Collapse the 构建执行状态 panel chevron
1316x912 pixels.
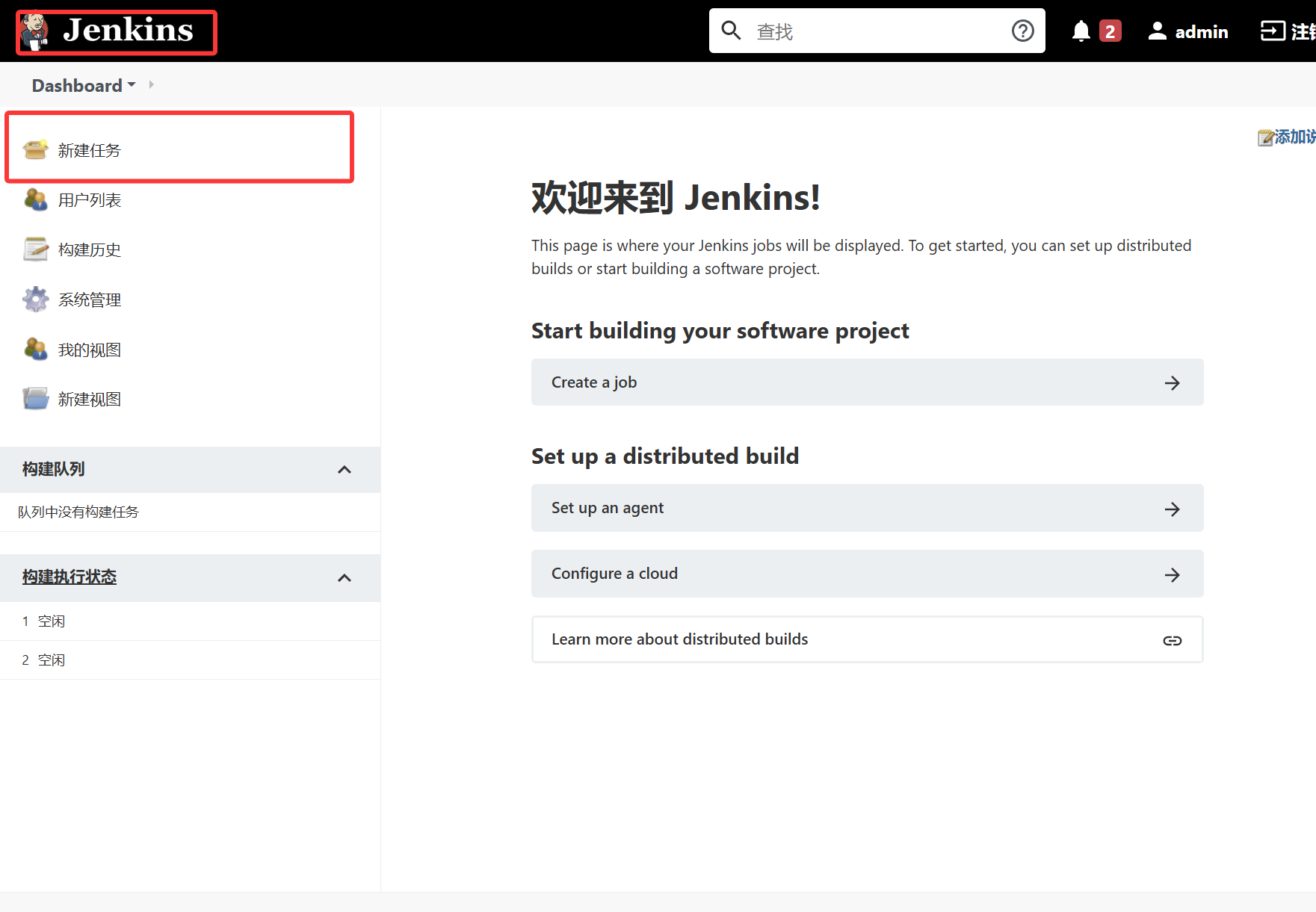tap(345, 578)
